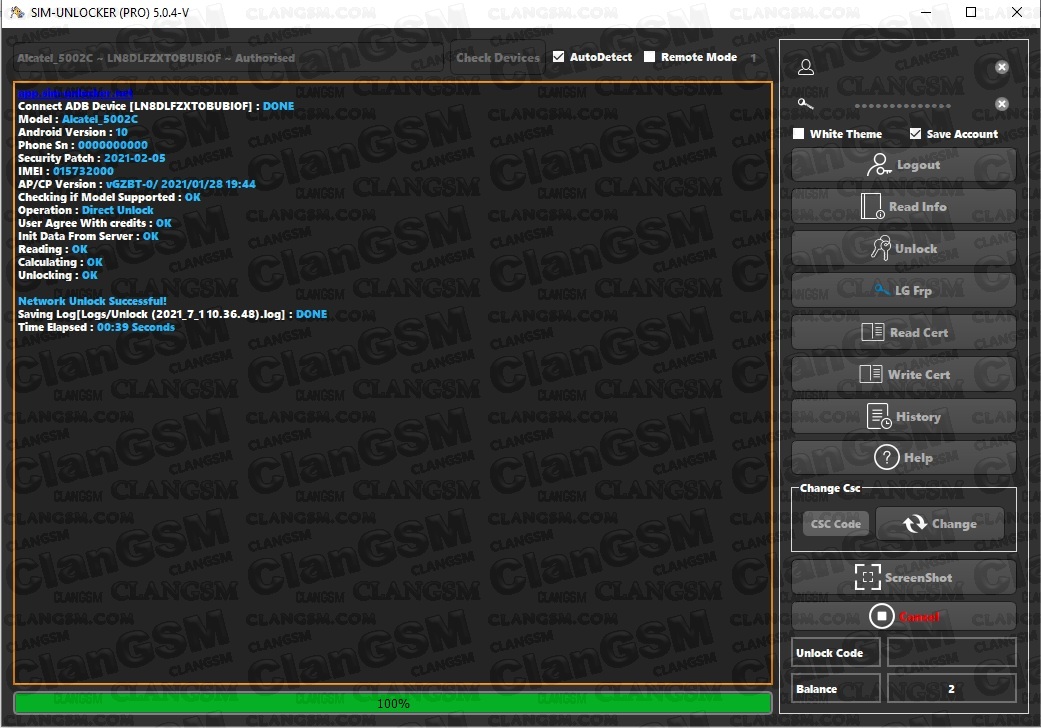1041x728 pixels.
Task: Click the password dots field
Action: click(903, 105)
